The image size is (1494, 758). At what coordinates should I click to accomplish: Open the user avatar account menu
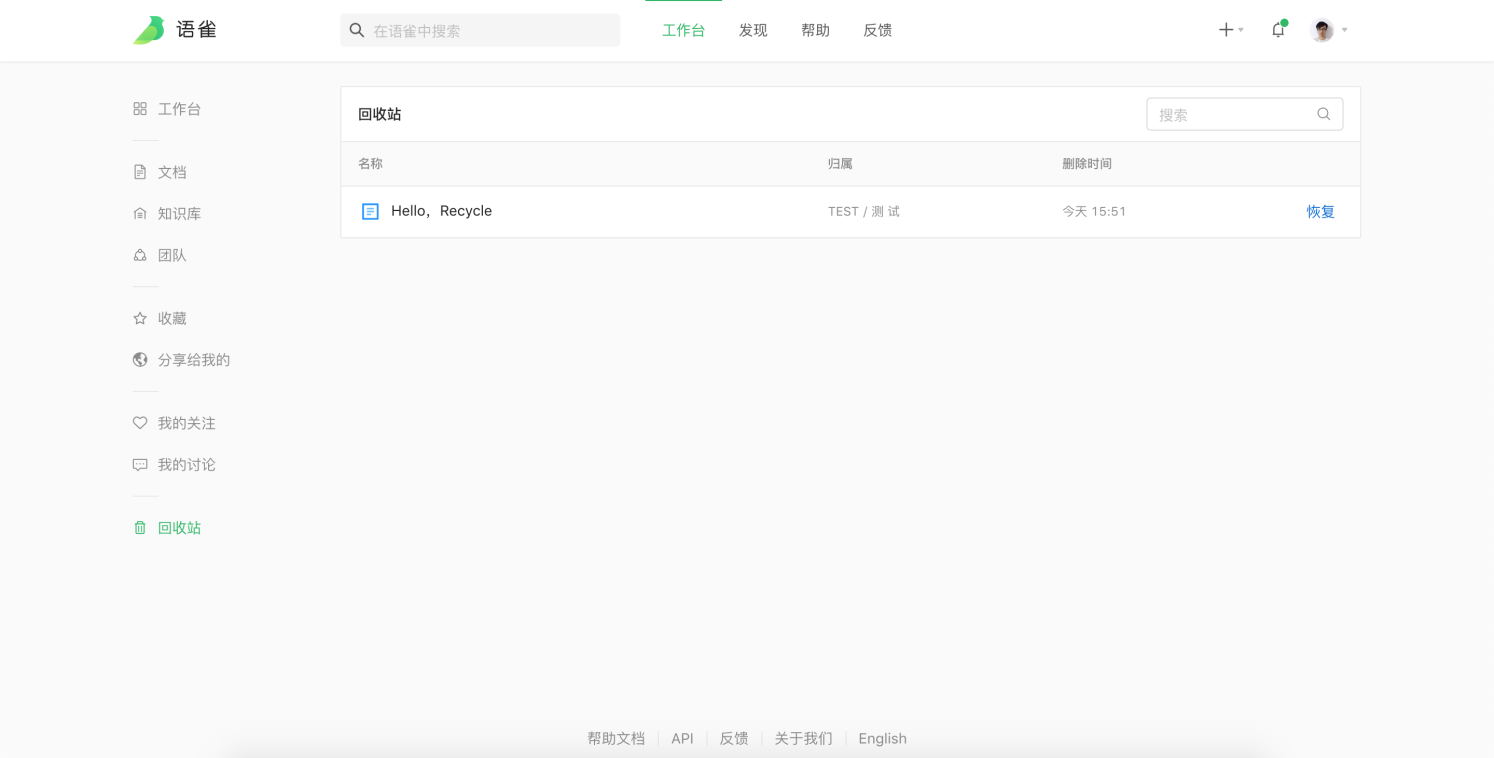pos(1324,30)
